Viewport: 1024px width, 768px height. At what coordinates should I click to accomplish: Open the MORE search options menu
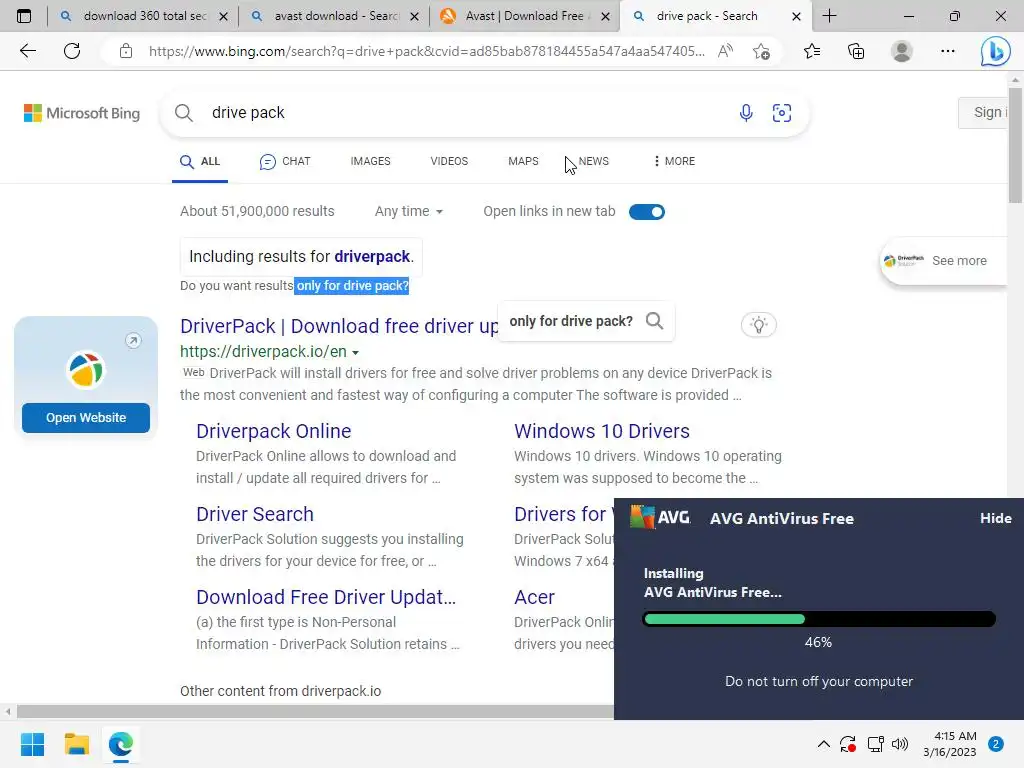674,161
